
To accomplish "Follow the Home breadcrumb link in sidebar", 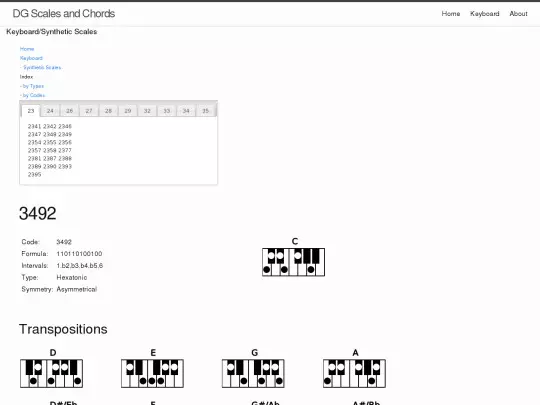I will 27,49.
